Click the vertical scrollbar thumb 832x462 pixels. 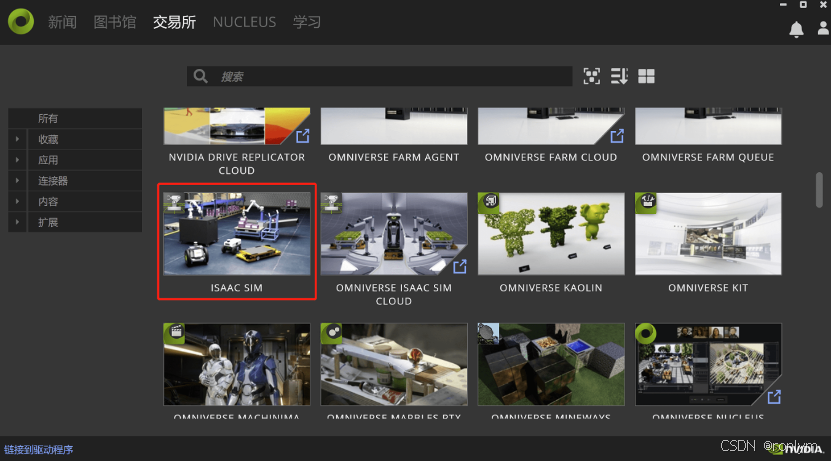(x=819, y=189)
